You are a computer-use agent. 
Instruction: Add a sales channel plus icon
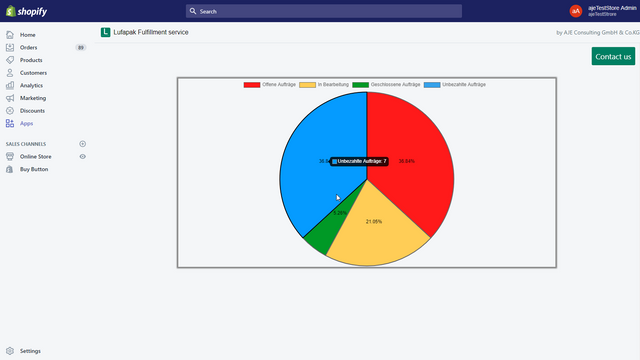point(82,144)
